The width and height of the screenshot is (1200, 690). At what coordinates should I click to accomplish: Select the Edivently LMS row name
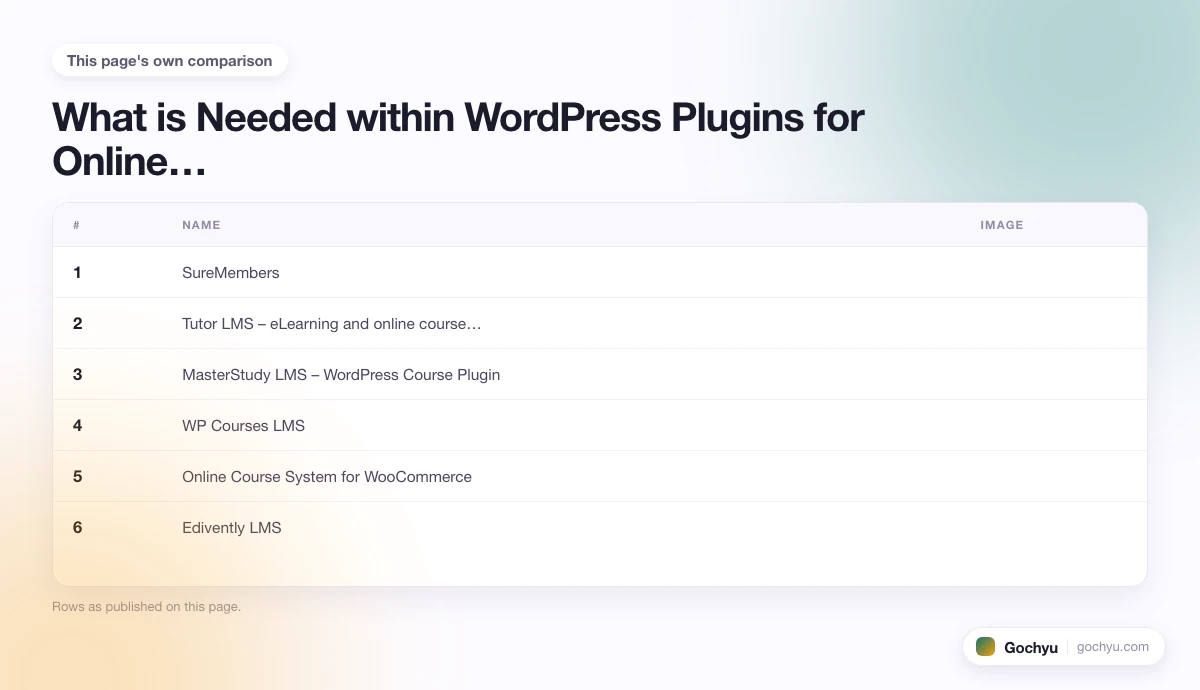(x=232, y=527)
